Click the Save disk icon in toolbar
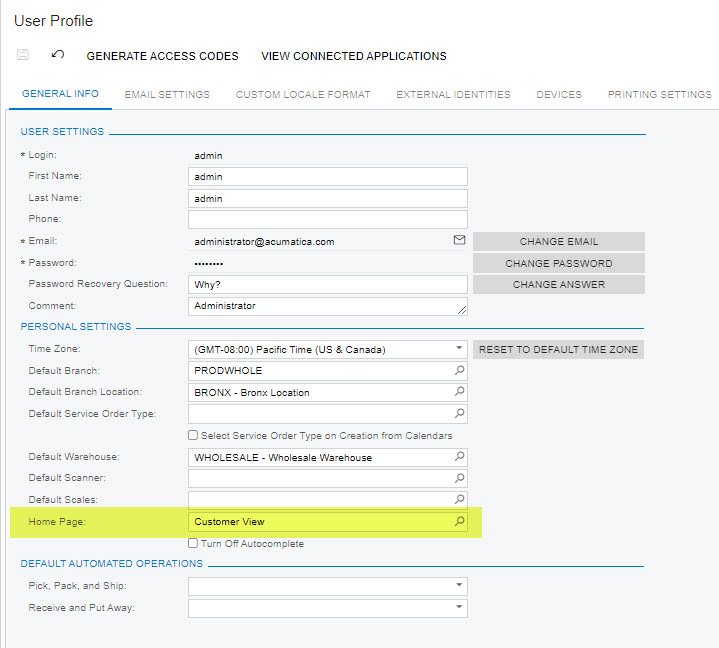The width and height of the screenshot is (719, 648). pyautogui.click(x=22, y=55)
